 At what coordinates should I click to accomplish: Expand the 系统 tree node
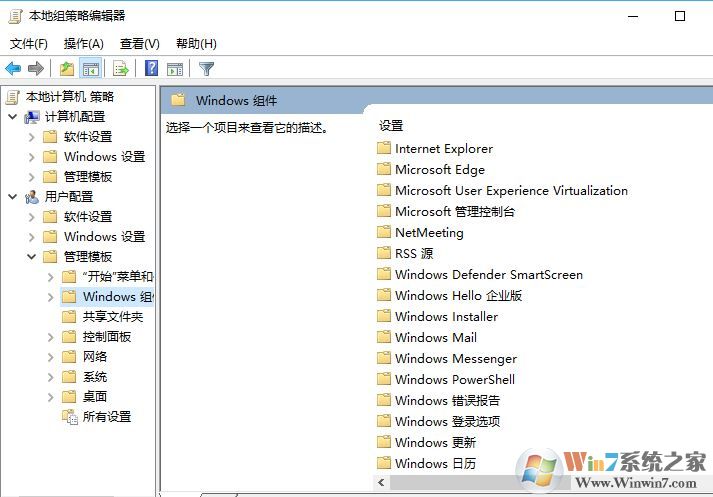coord(50,377)
